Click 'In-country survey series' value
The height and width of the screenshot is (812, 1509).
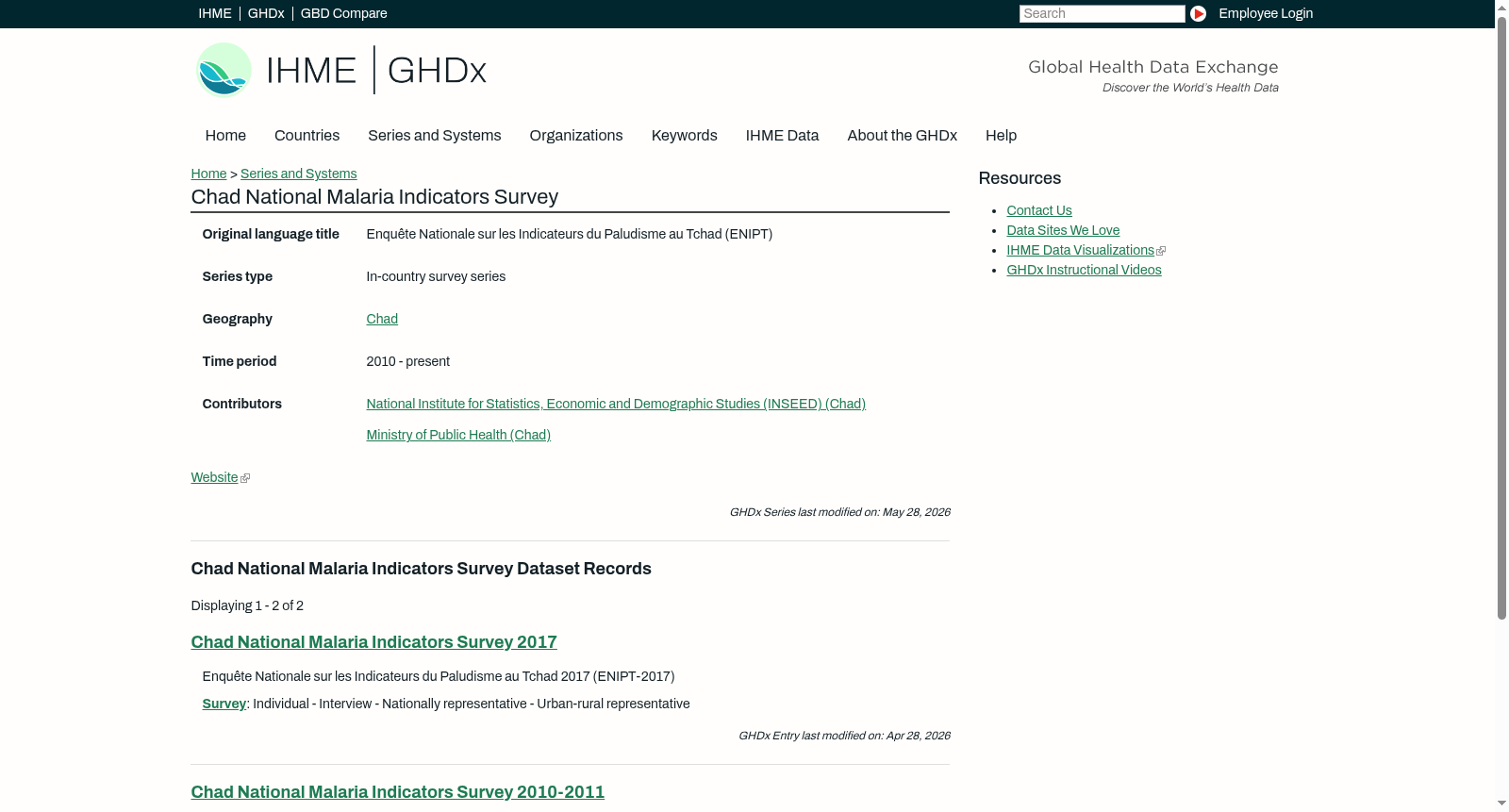coord(436,276)
